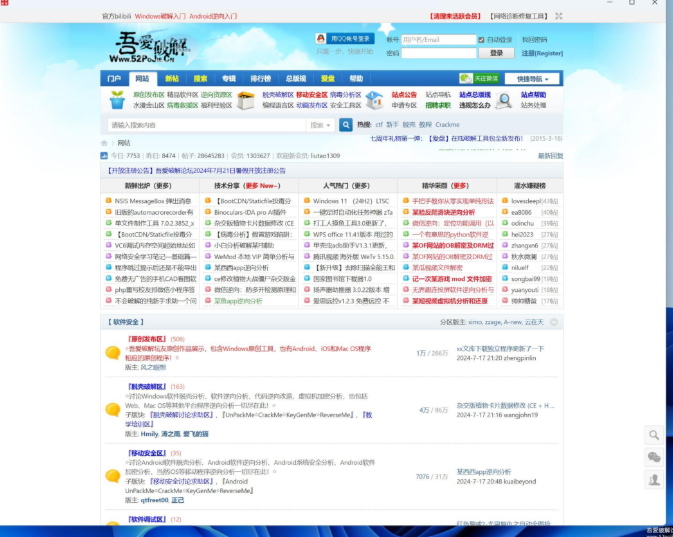Click the 最新回复 link
The height and width of the screenshot is (537, 673).
pos(550,156)
